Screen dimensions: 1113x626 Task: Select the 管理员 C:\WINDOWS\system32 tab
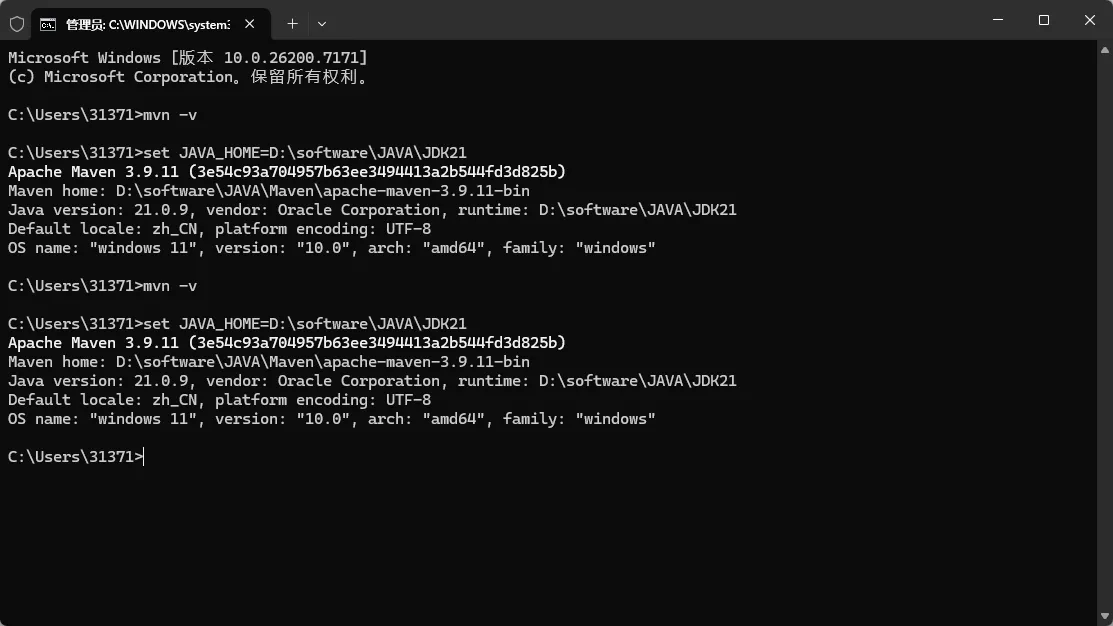click(147, 23)
